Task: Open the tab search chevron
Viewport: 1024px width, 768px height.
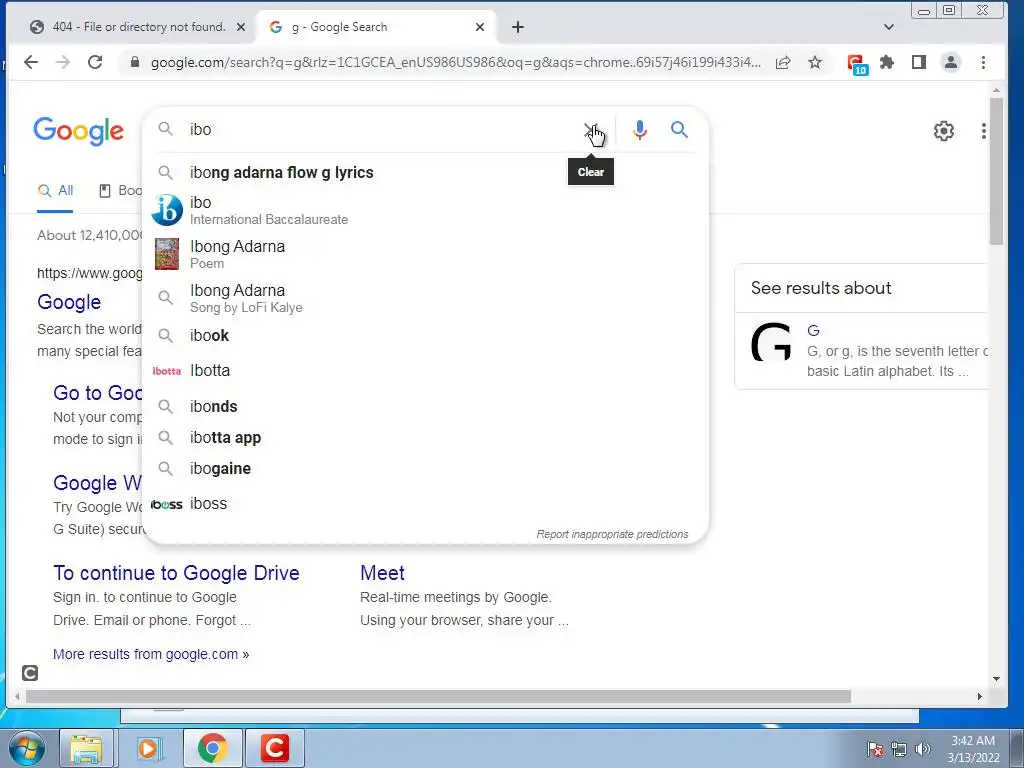Action: click(x=889, y=27)
